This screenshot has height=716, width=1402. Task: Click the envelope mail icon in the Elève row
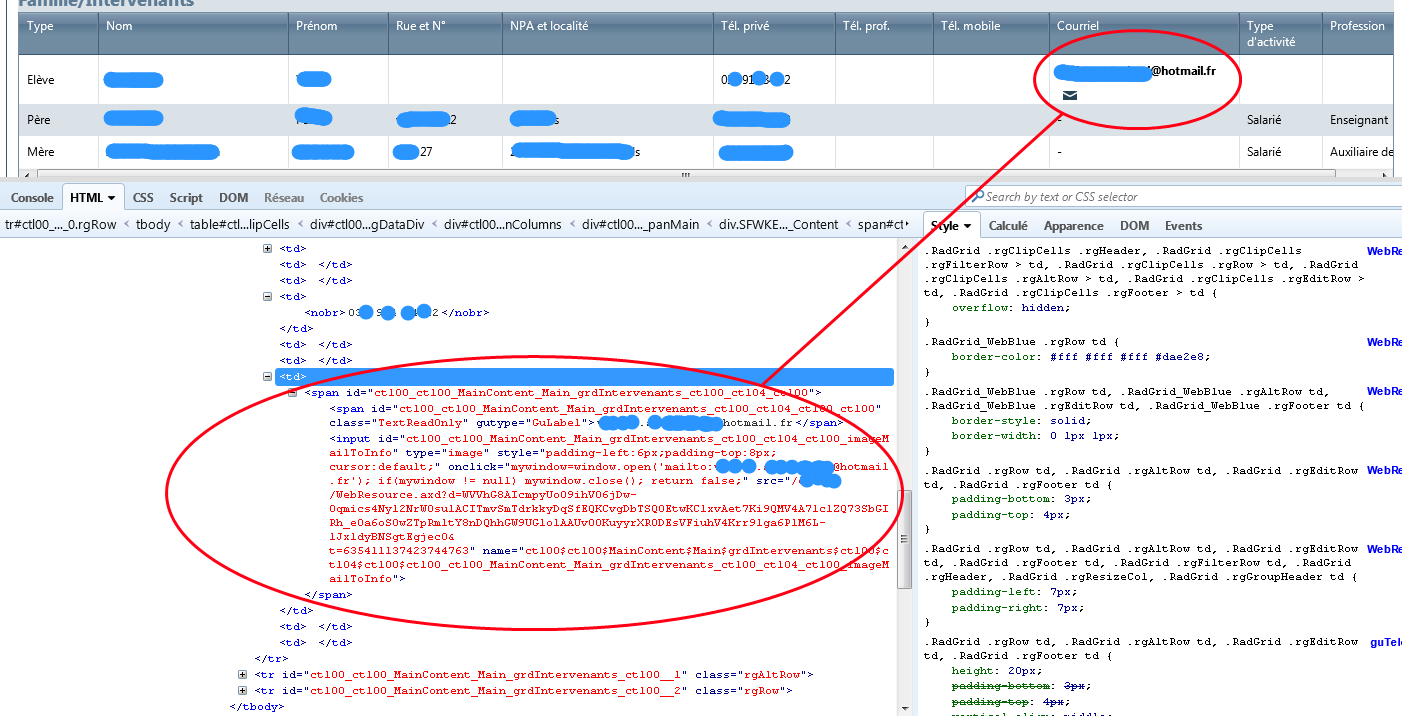tap(1070, 95)
